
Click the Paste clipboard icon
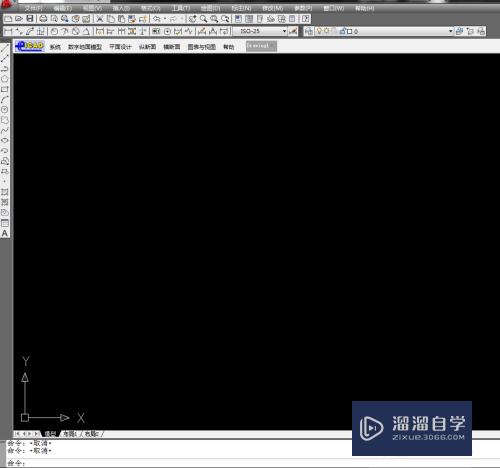pyautogui.click(x=121, y=19)
